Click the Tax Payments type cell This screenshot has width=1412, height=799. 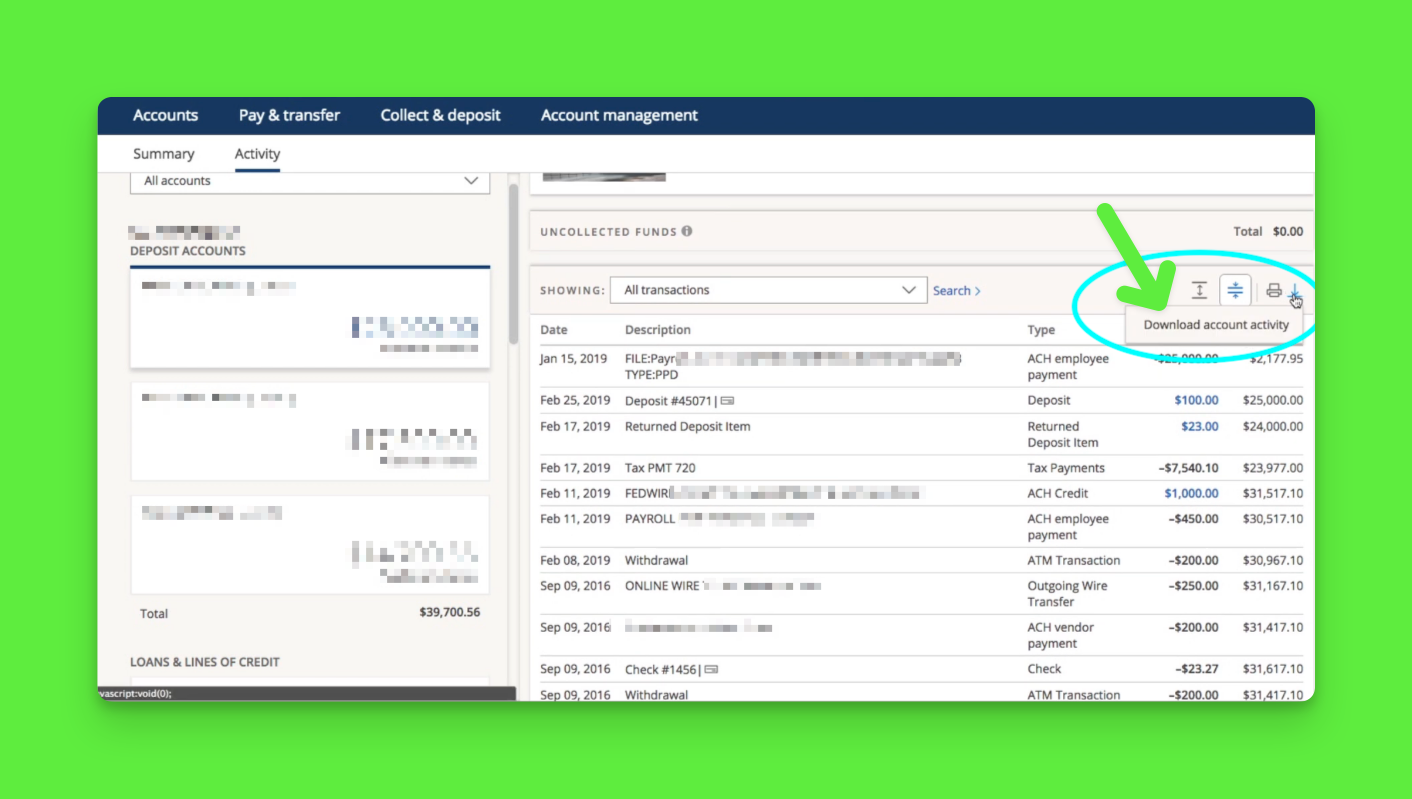pos(1066,468)
